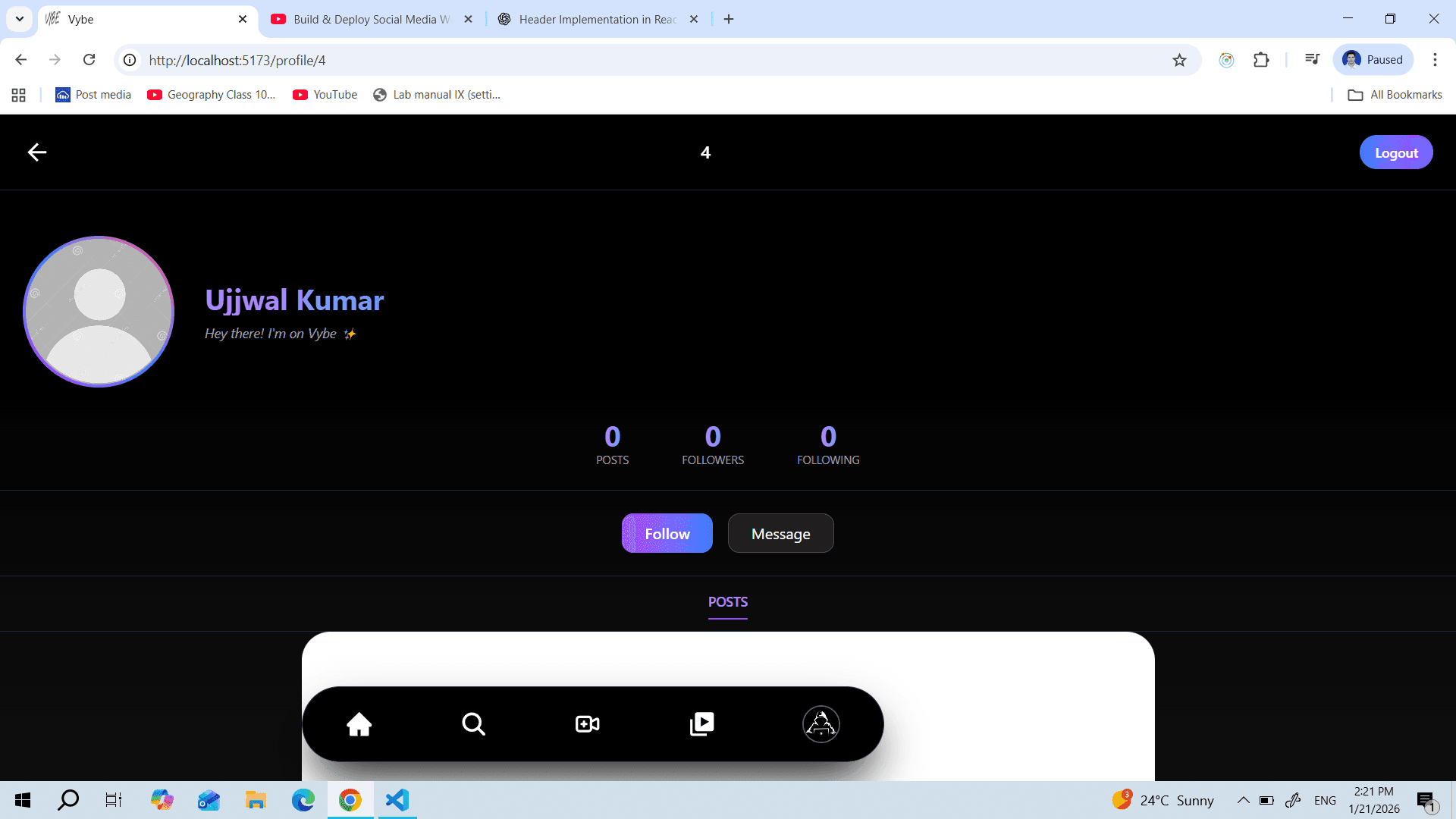Click the music playlist icon near profile avatar
The width and height of the screenshot is (1456, 819).
click(x=1313, y=59)
